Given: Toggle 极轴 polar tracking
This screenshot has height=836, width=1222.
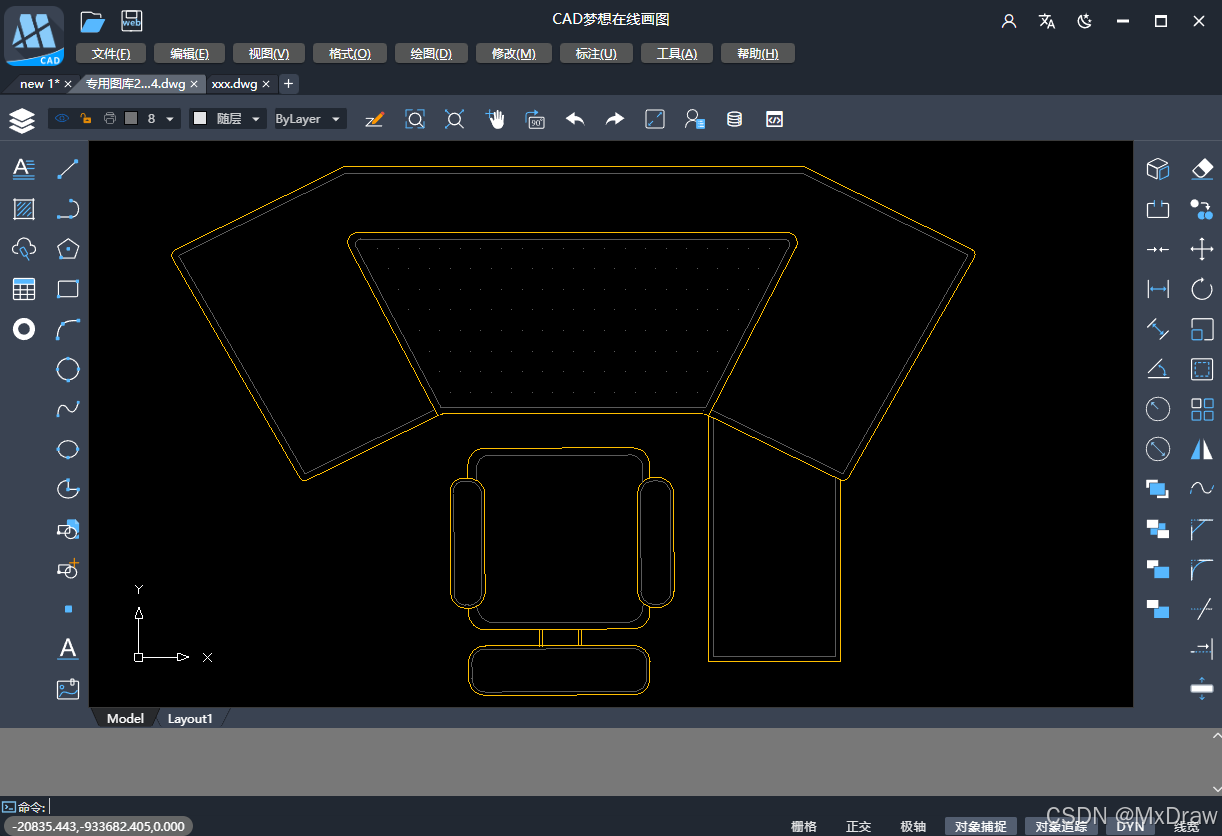Looking at the screenshot, I should pyautogui.click(x=912, y=826).
